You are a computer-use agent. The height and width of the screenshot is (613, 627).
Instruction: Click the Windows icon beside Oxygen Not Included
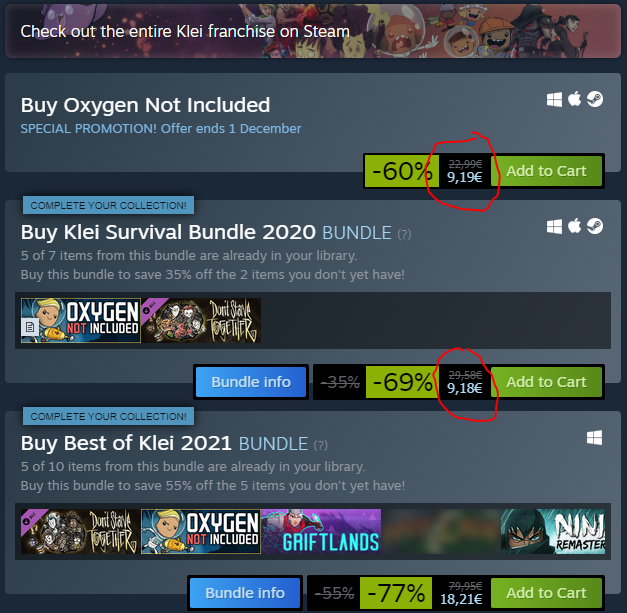(x=554, y=100)
